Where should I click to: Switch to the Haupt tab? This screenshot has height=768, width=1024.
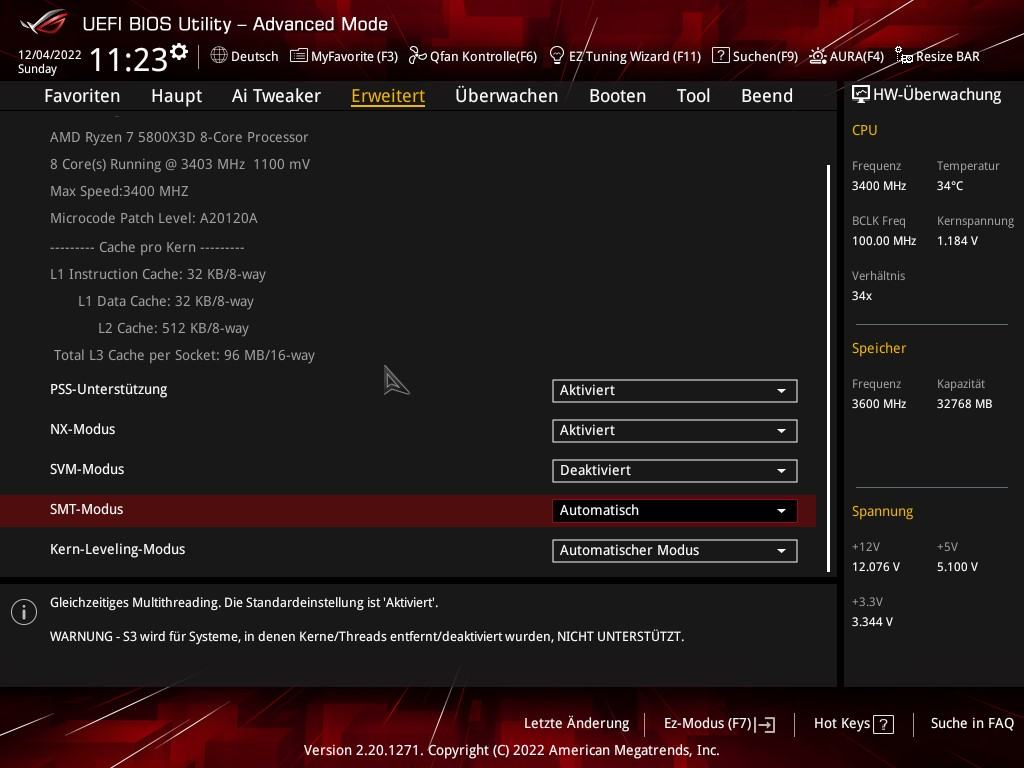pos(176,95)
